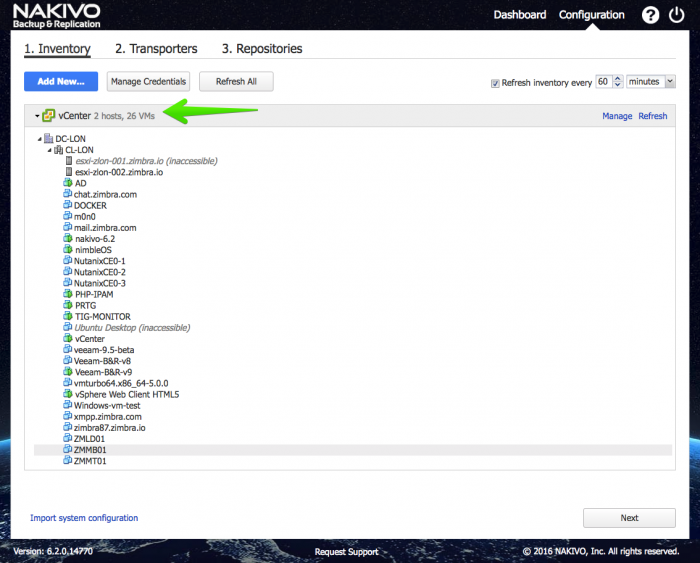Click the Request Support link
Screen dimensions: 700x563
click(346, 552)
